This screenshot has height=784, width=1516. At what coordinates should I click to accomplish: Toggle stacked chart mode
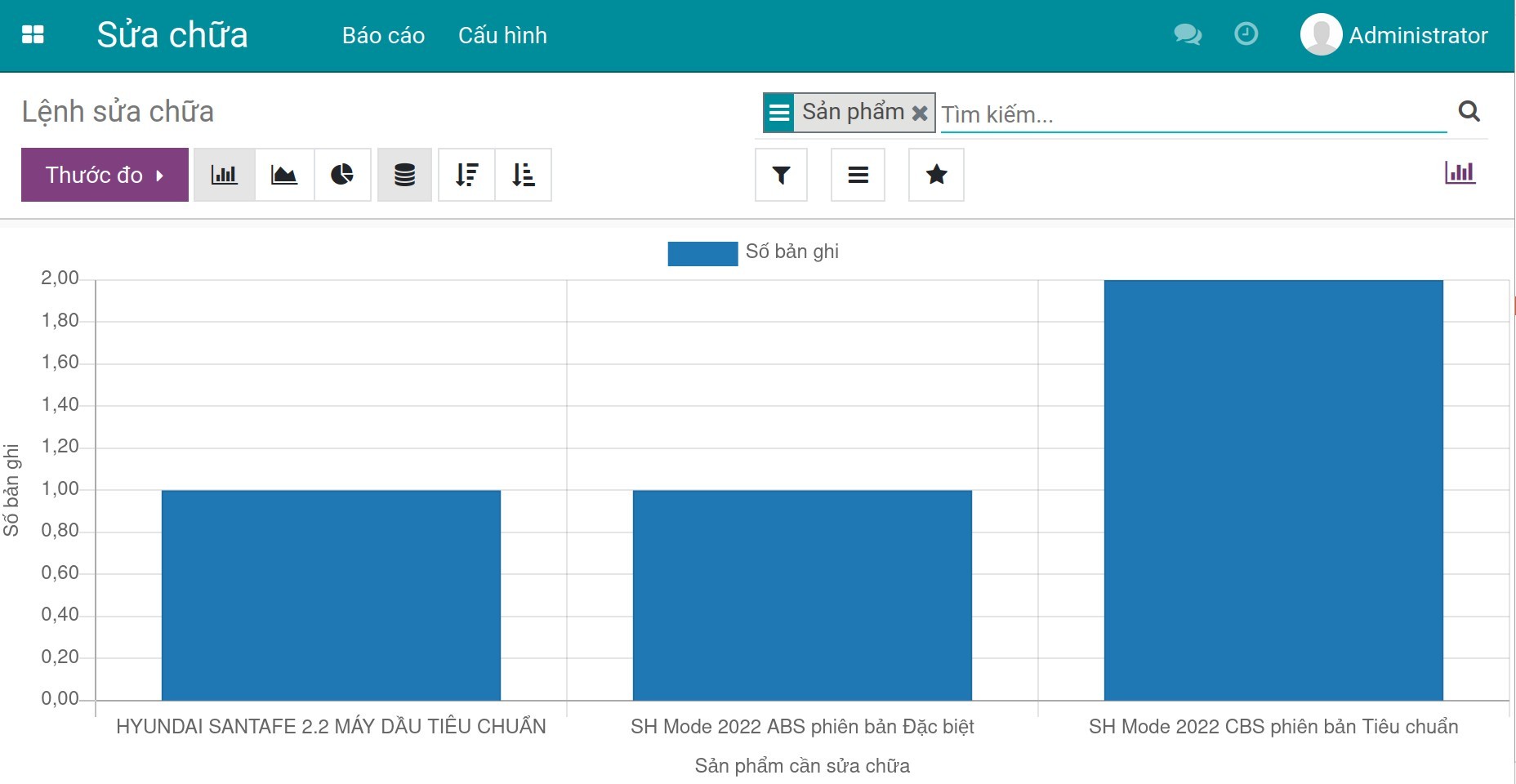coord(404,175)
